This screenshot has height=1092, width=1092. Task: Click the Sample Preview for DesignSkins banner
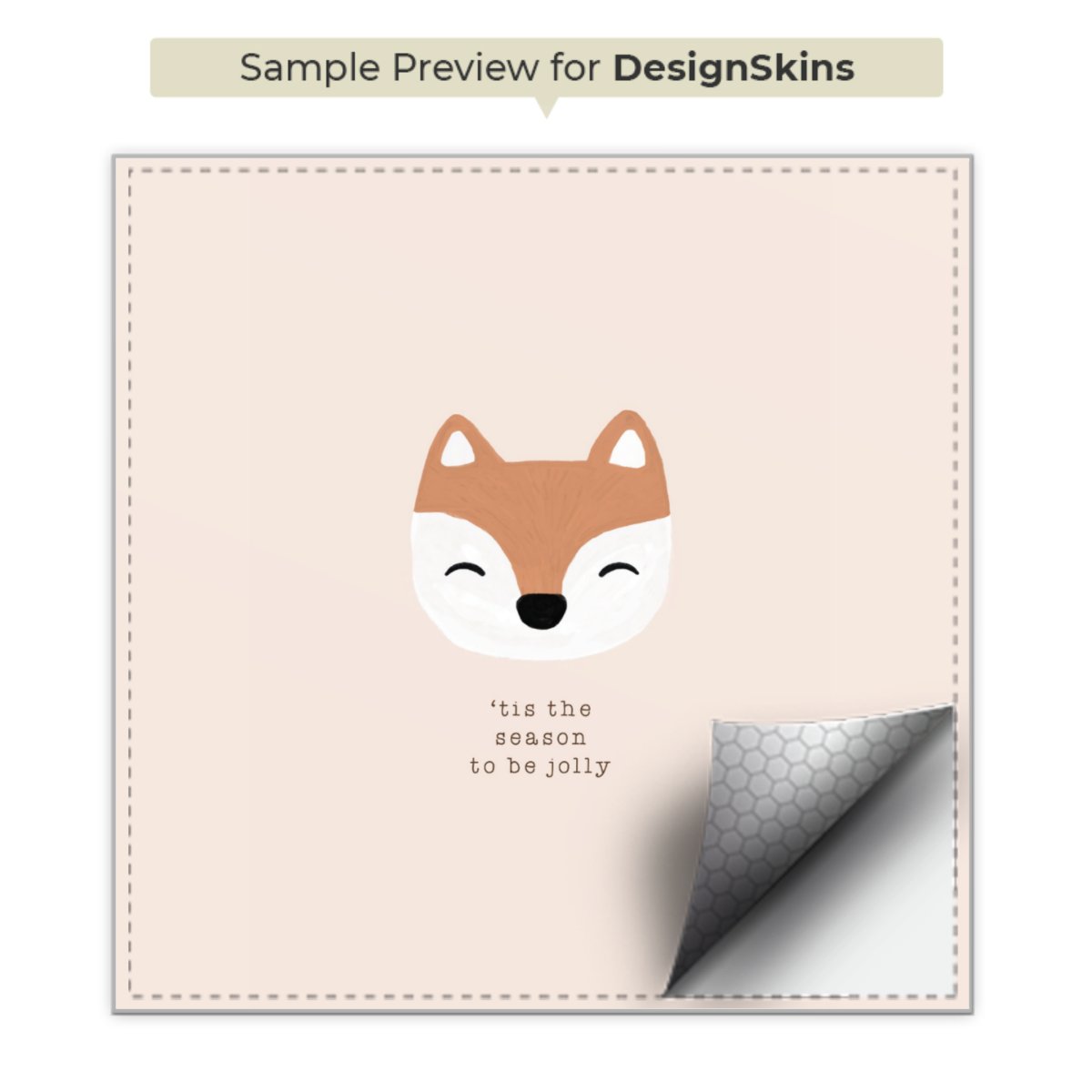tap(546, 67)
